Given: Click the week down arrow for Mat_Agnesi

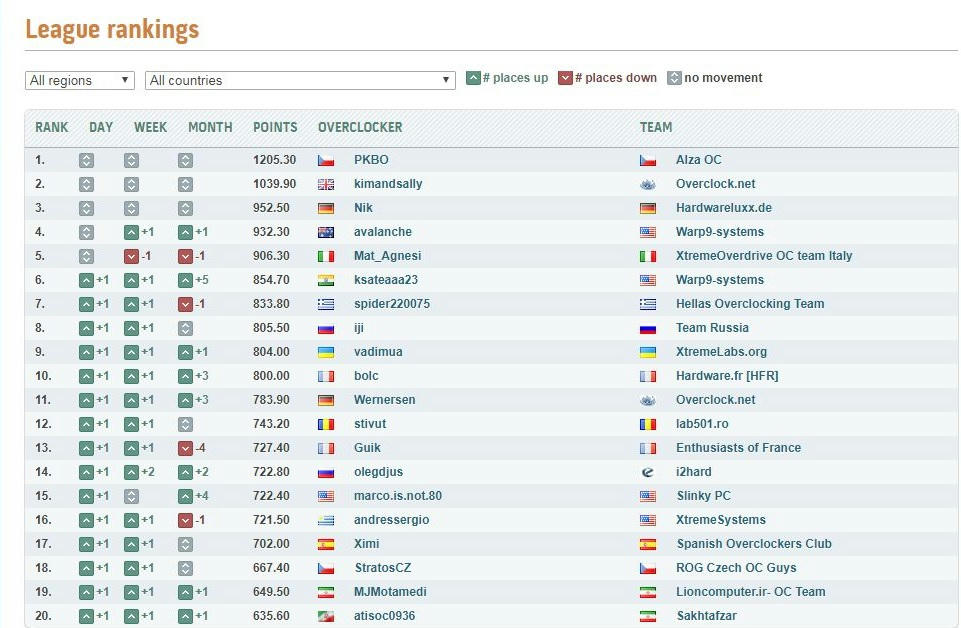Looking at the screenshot, I should (131, 256).
